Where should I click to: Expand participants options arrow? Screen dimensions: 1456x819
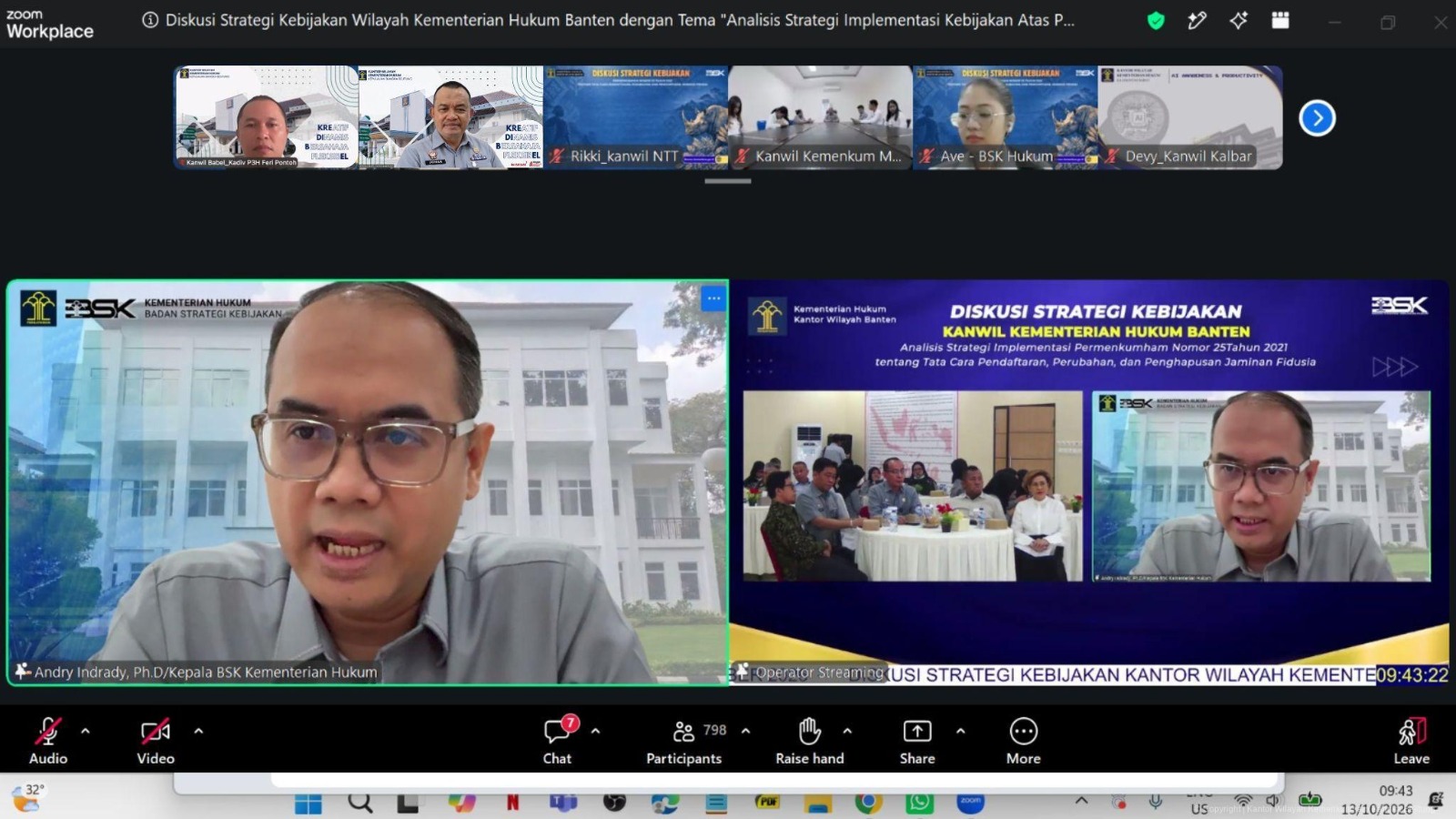click(x=746, y=731)
